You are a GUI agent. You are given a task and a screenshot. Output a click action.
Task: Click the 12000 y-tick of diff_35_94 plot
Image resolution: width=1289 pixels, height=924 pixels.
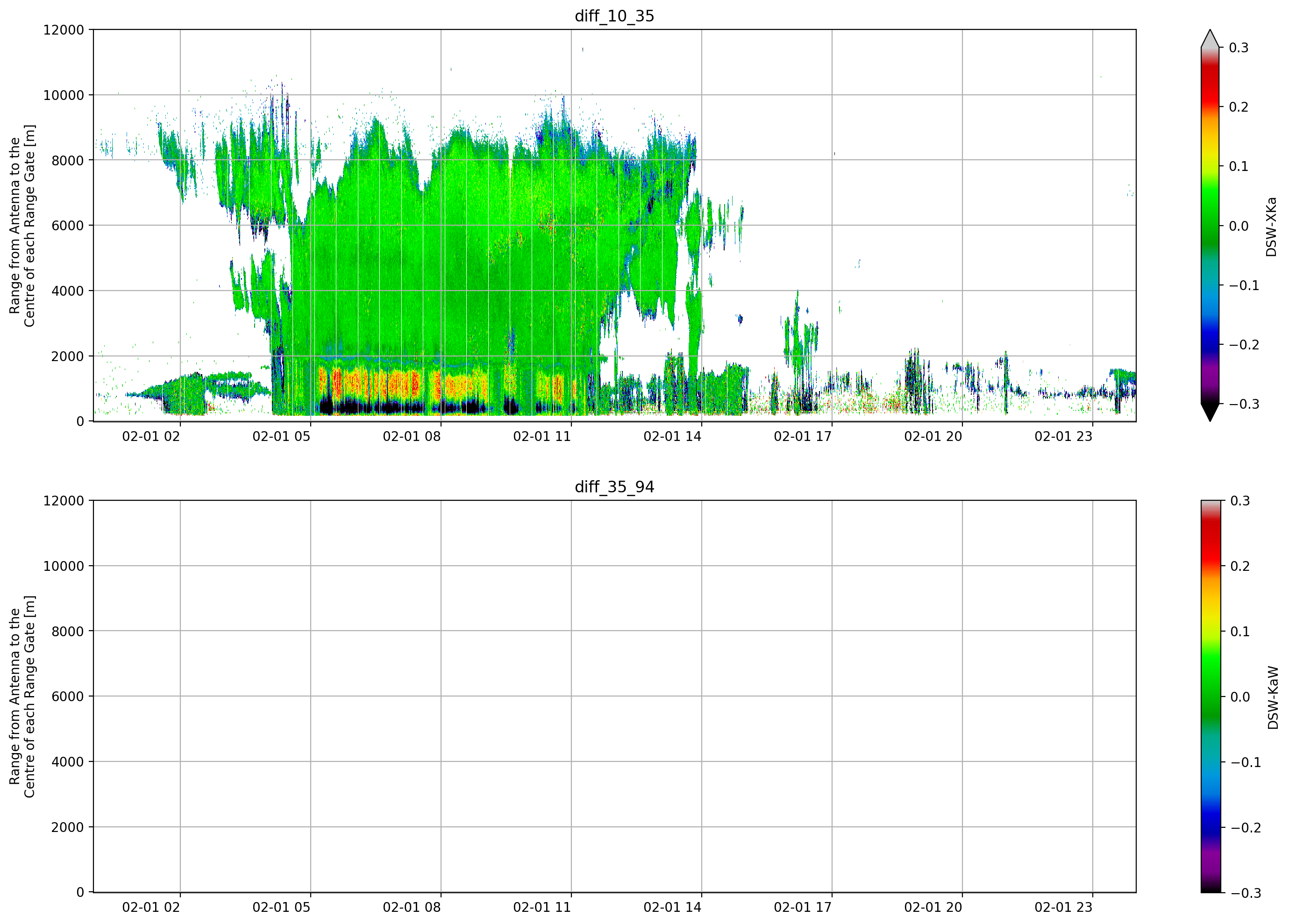64,501
